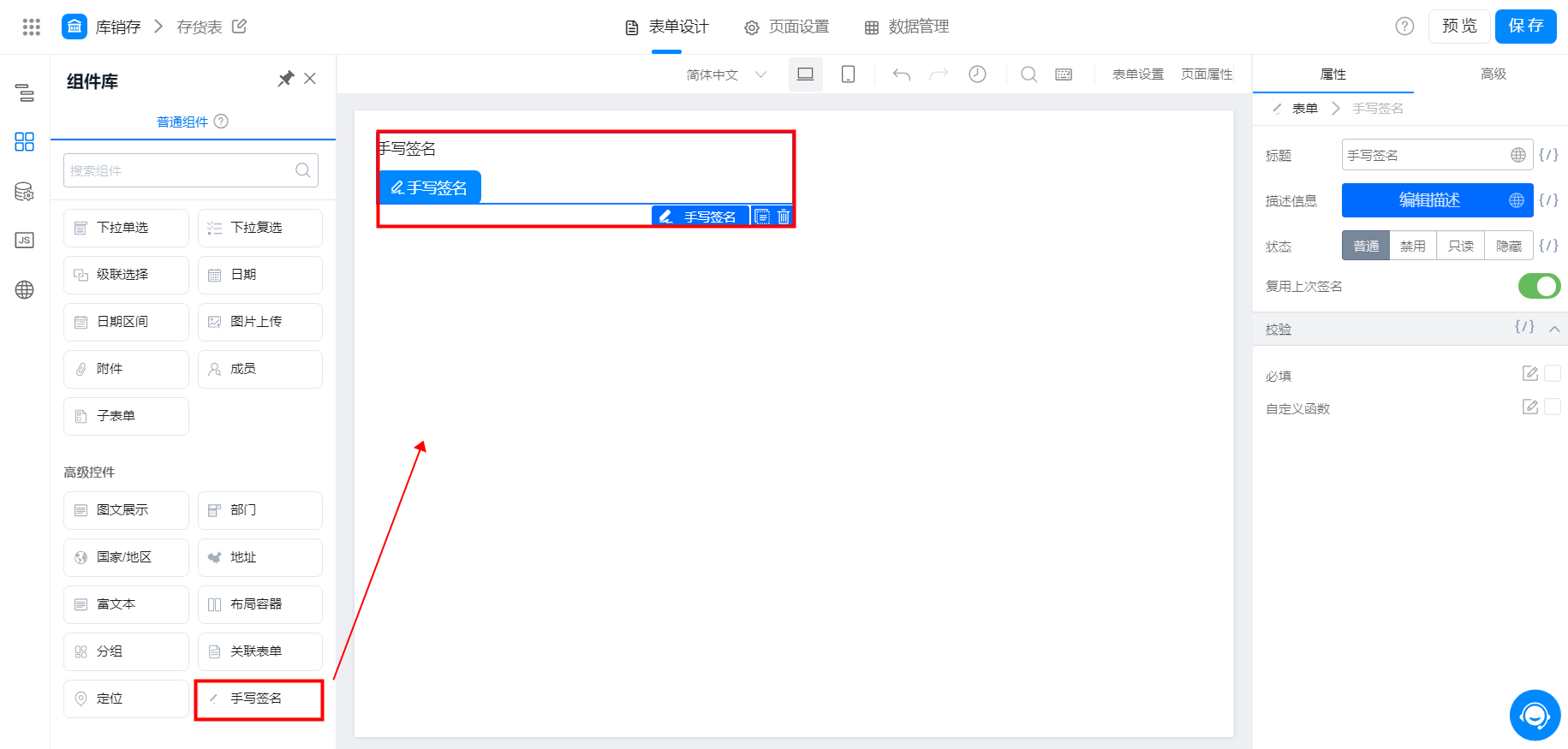Close the 组件库 panel
The height and width of the screenshot is (749, 1568).
pyautogui.click(x=310, y=79)
